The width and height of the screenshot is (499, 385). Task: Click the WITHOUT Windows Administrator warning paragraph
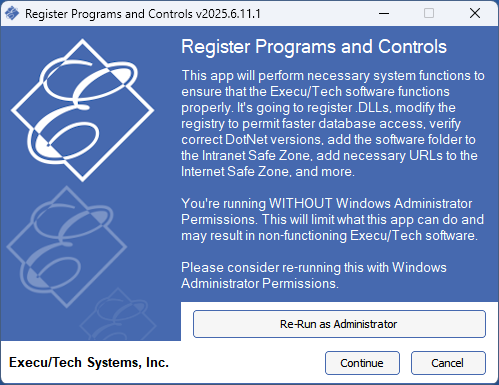(332, 219)
